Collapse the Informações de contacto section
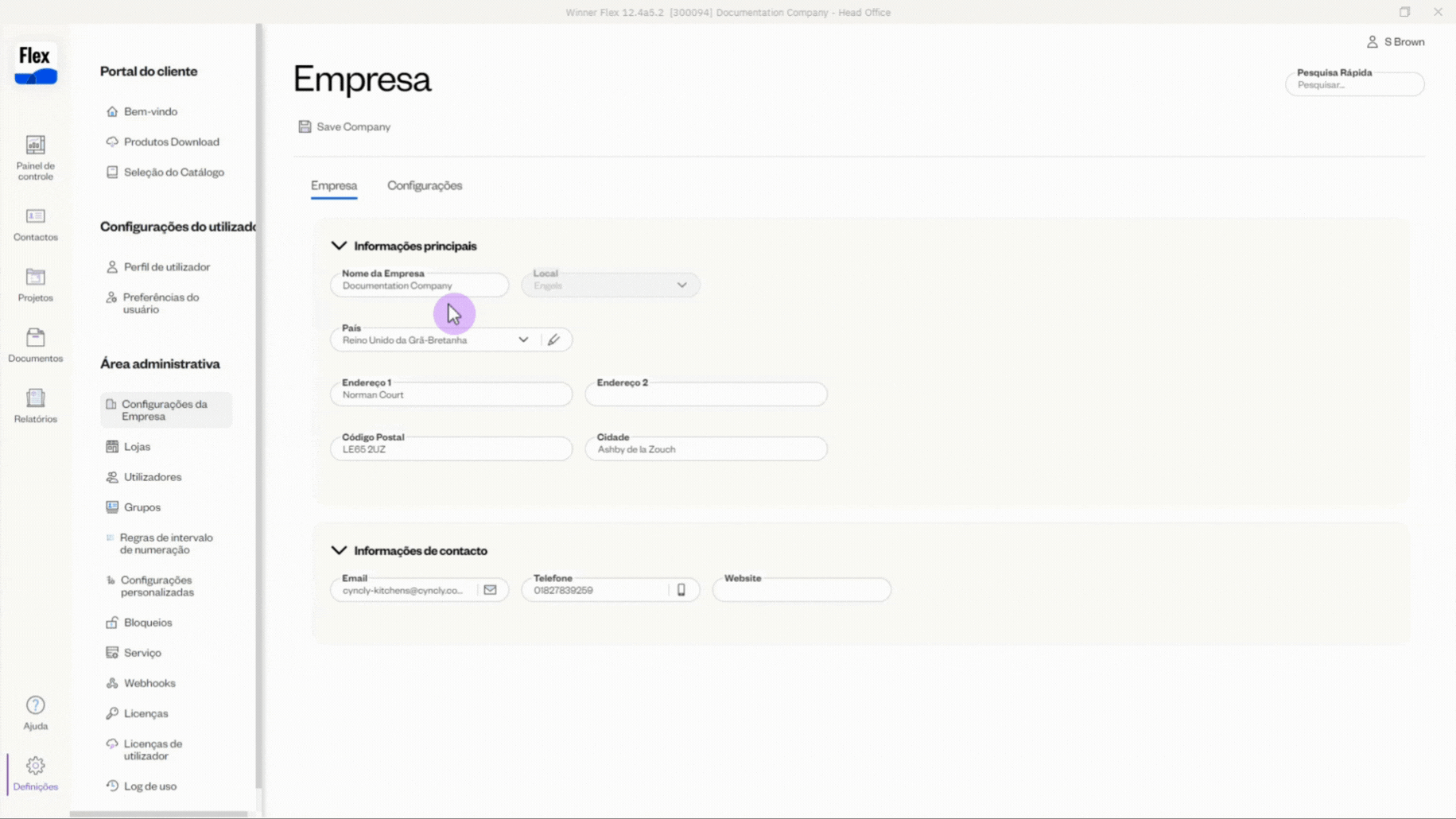 [340, 549]
